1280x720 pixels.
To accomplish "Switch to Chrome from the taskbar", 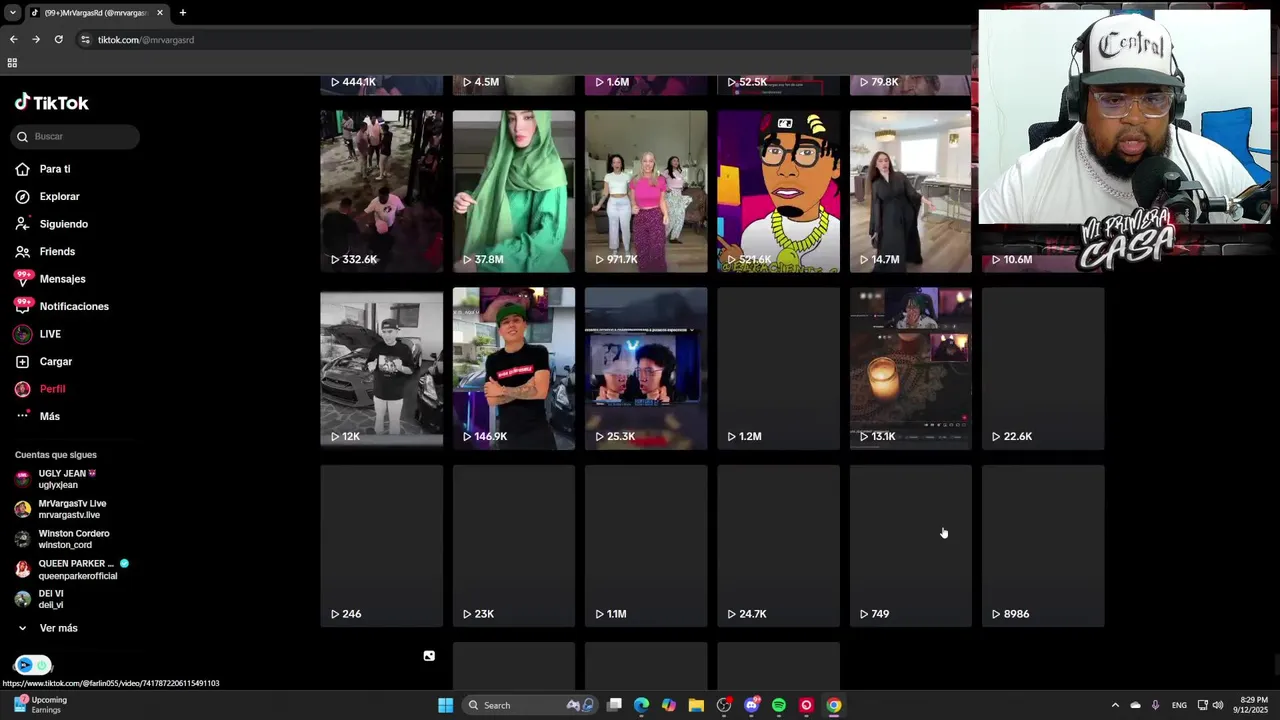I will coord(834,705).
